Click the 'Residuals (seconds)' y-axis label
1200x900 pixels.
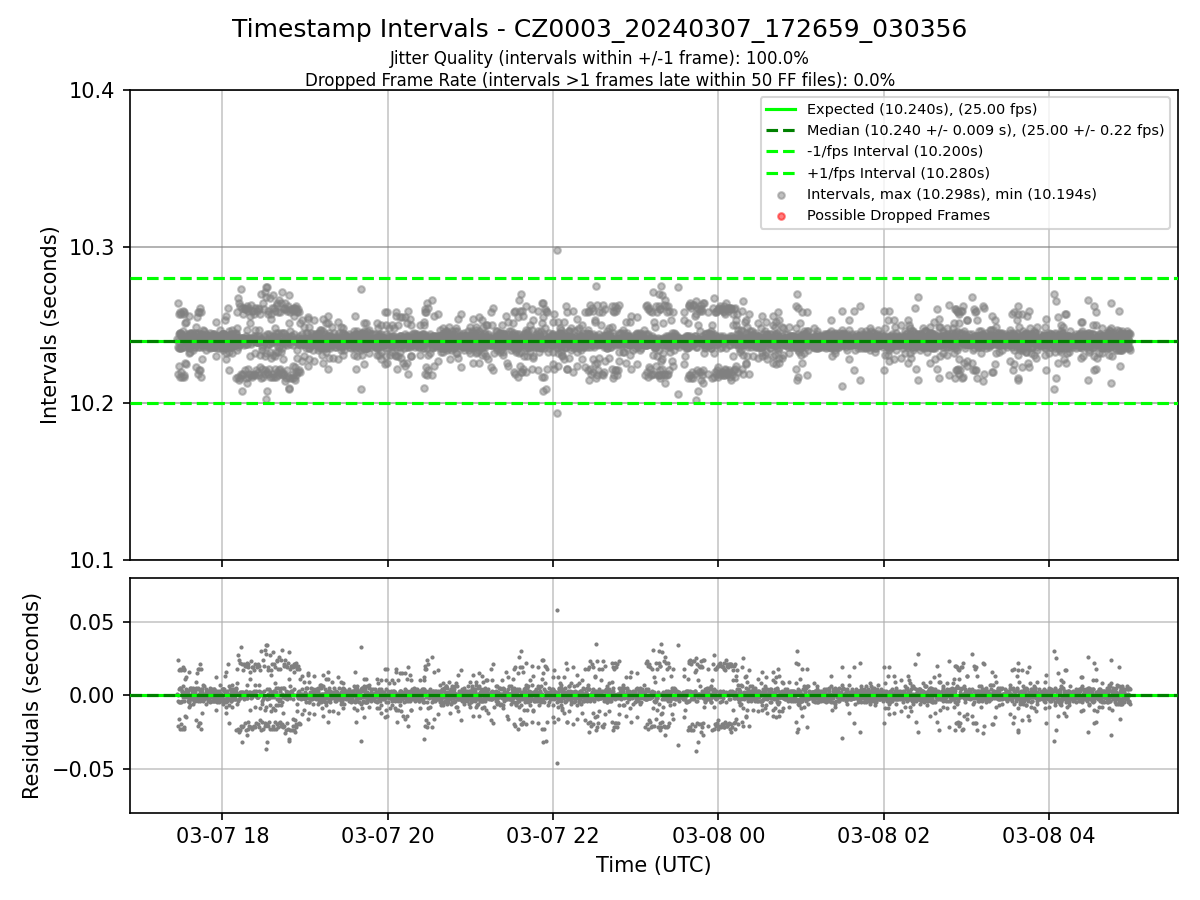[32, 696]
